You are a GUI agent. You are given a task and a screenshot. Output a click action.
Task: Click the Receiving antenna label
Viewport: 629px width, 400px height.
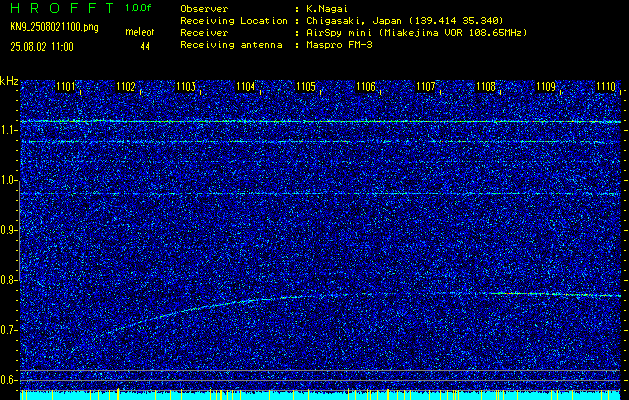tap(231, 45)
